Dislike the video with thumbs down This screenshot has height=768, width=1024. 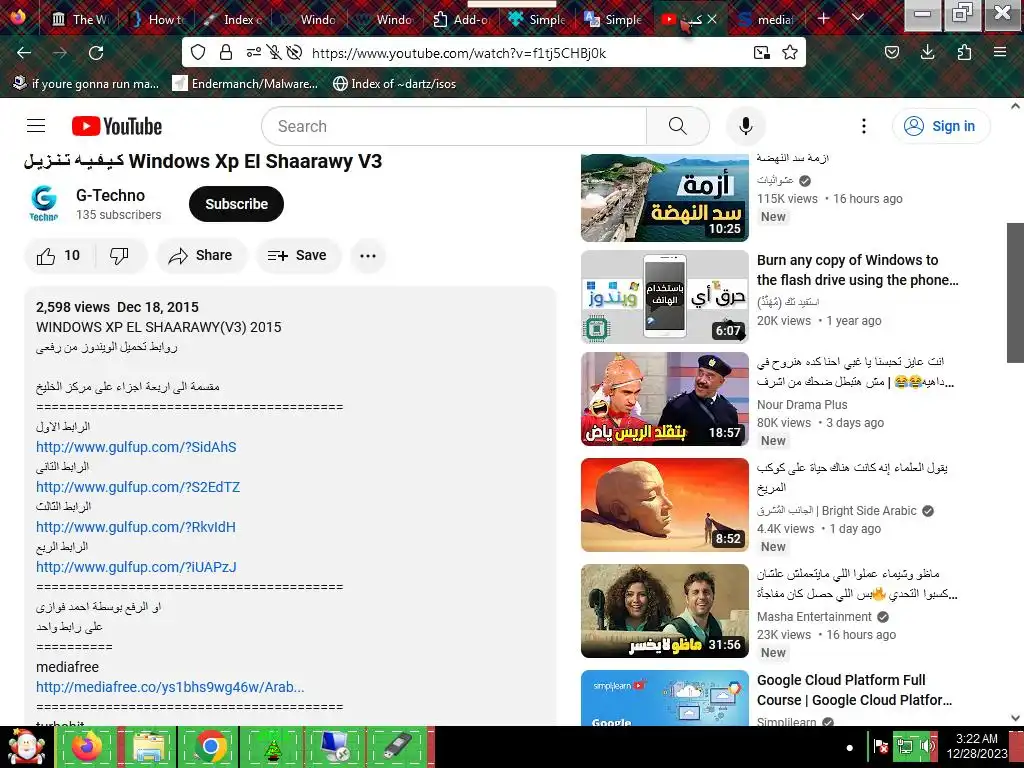point(120,255)
